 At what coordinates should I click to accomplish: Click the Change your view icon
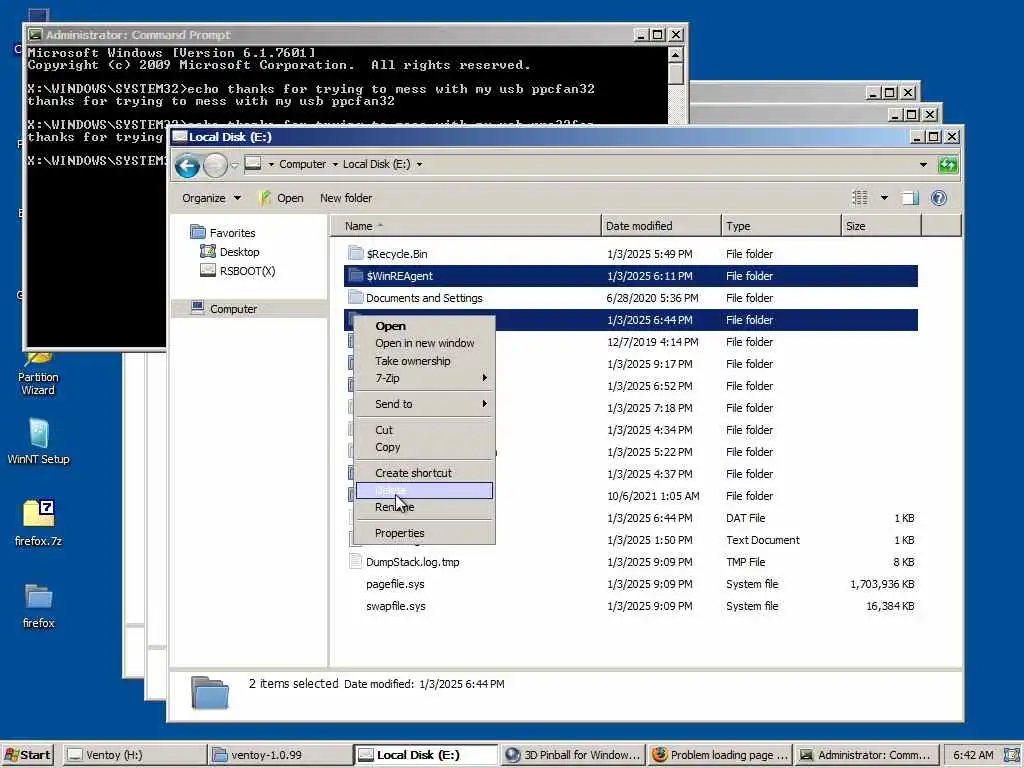click(x=860, y=197)
